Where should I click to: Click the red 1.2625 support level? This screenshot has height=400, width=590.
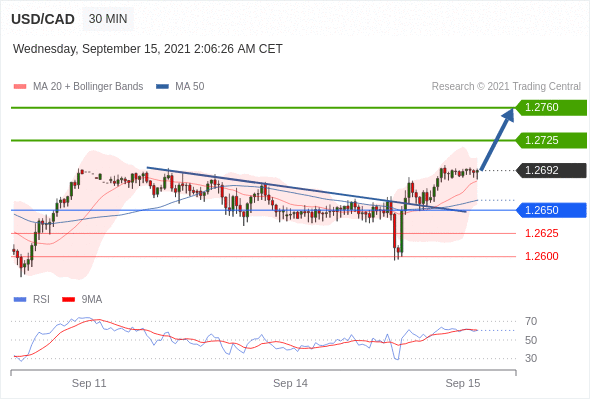pos(541,233)
